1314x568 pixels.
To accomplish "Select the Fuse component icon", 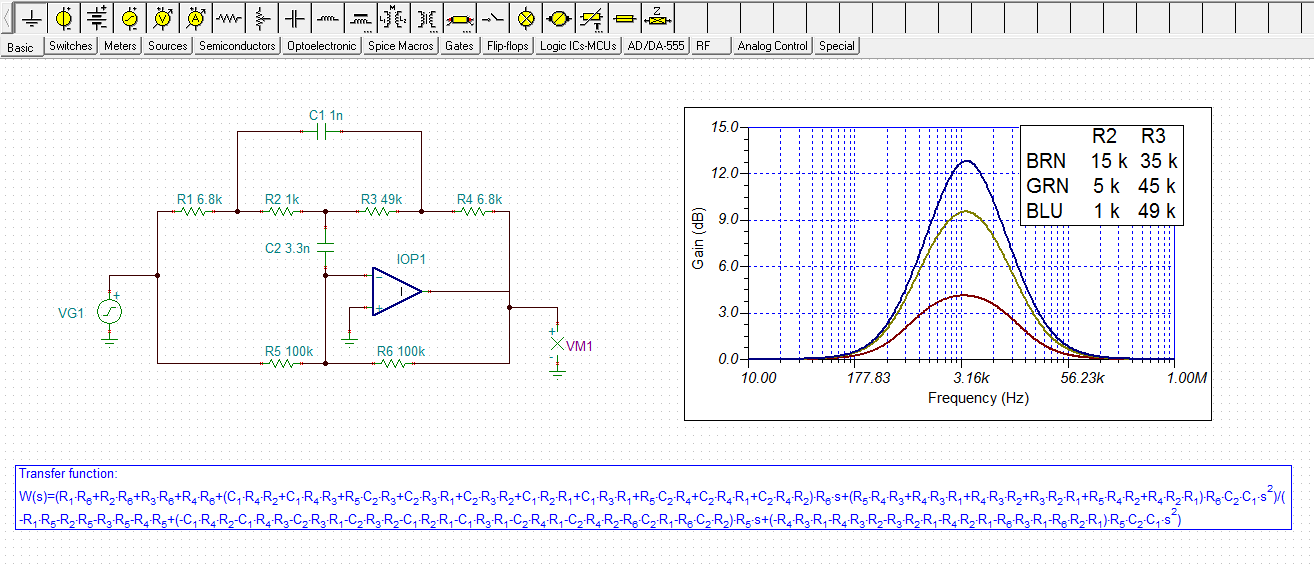I will 626,18.
